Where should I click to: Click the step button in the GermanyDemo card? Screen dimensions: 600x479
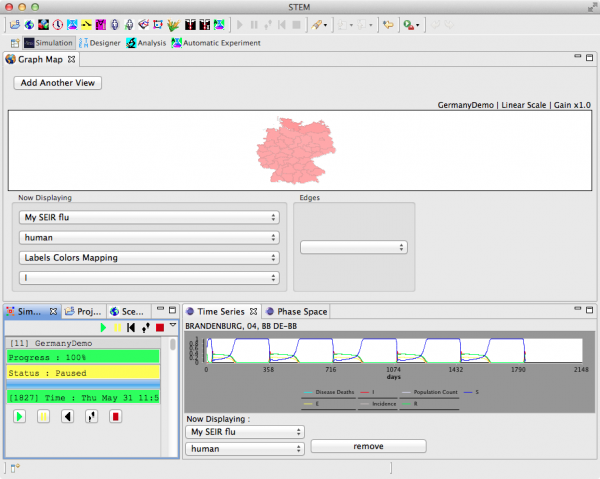click(91, 416)
